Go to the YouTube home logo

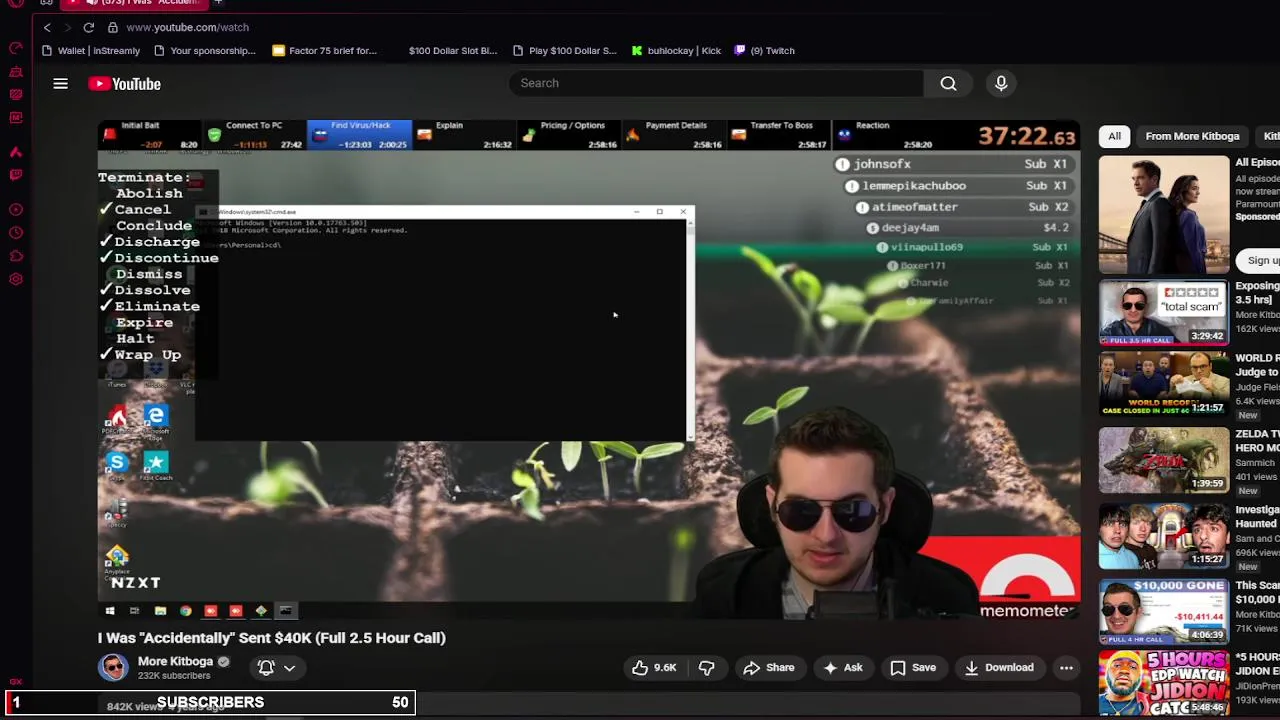(x=124, y=84)
